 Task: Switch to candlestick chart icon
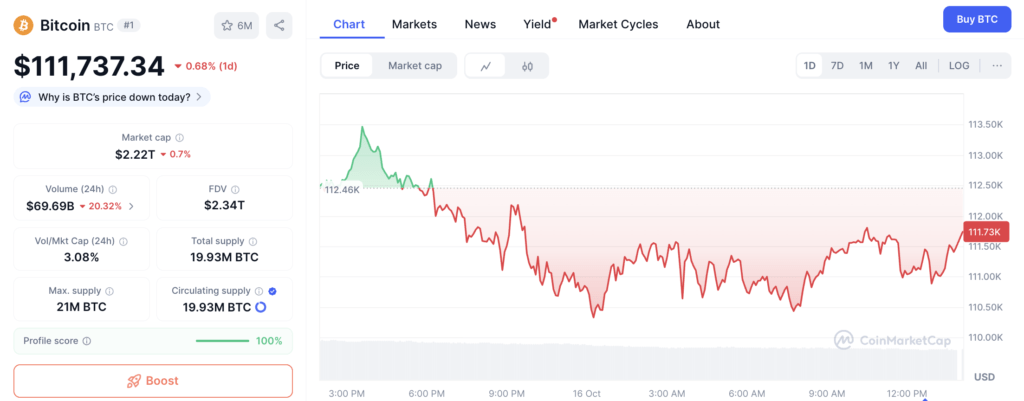click(x=527, y=66)
